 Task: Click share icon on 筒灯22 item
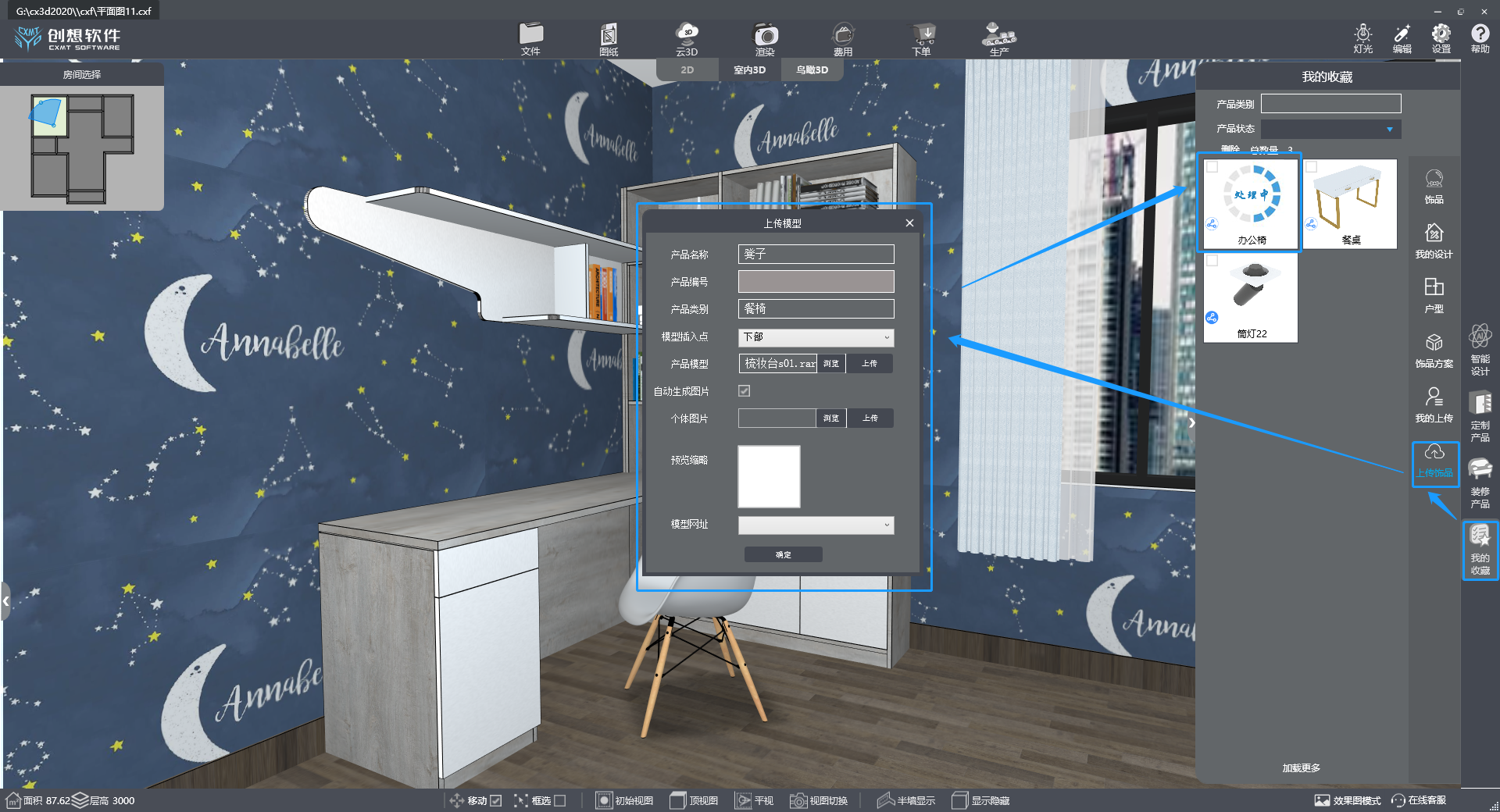1212,318
